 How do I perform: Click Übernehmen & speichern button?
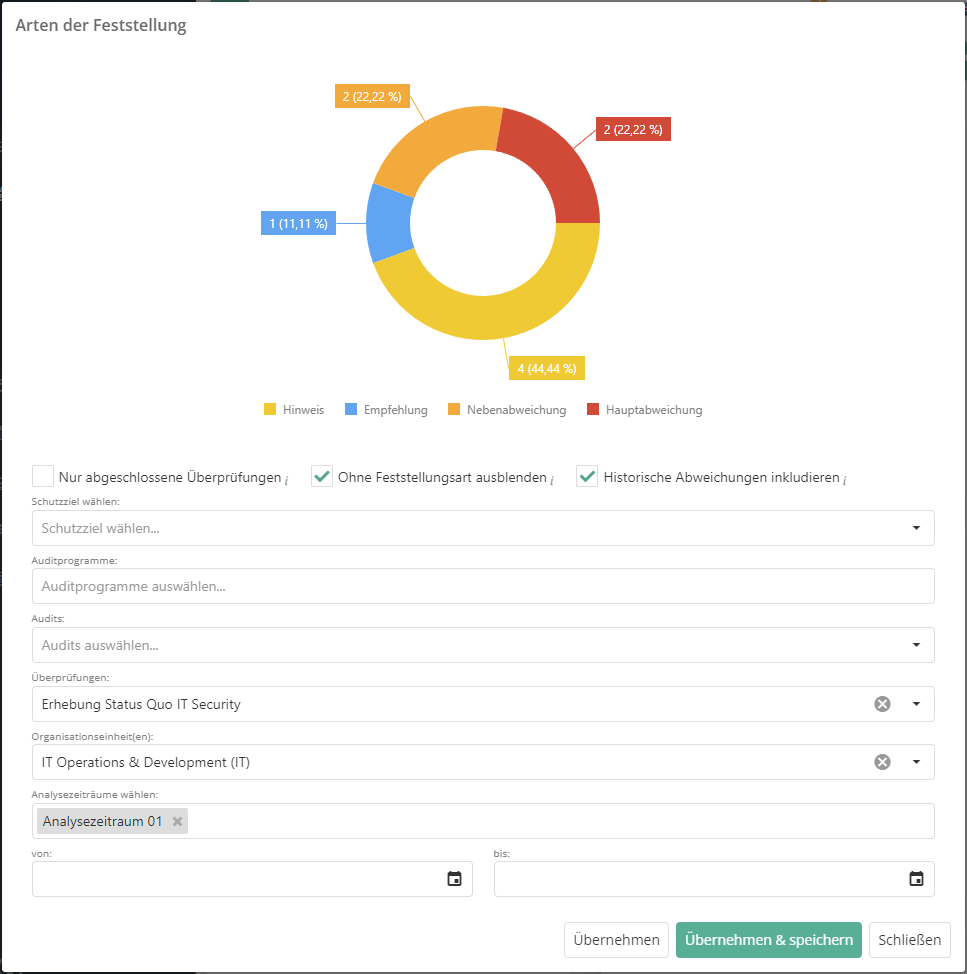768,940
